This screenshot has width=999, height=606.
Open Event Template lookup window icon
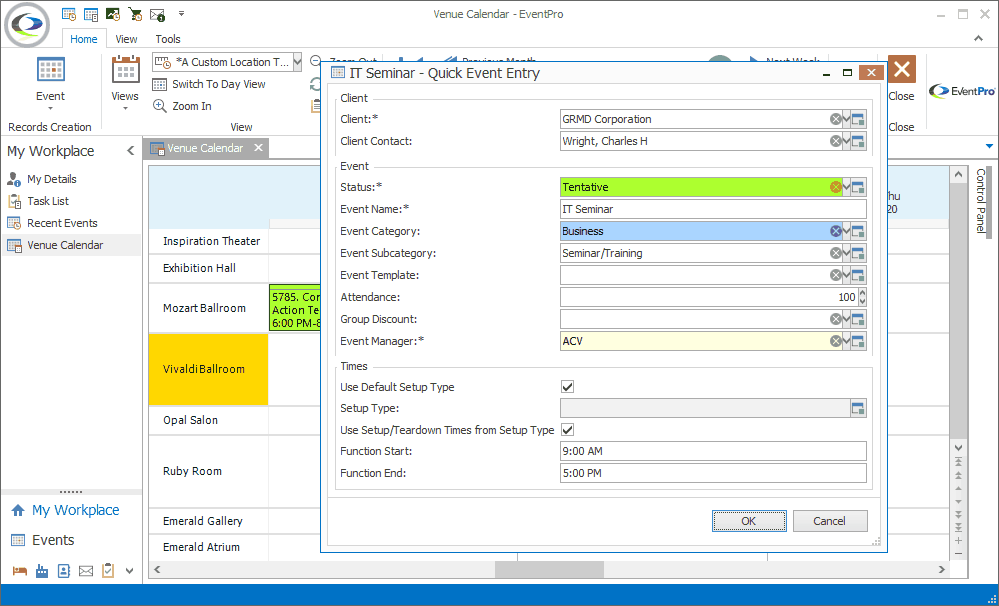[x=858, y=275]
